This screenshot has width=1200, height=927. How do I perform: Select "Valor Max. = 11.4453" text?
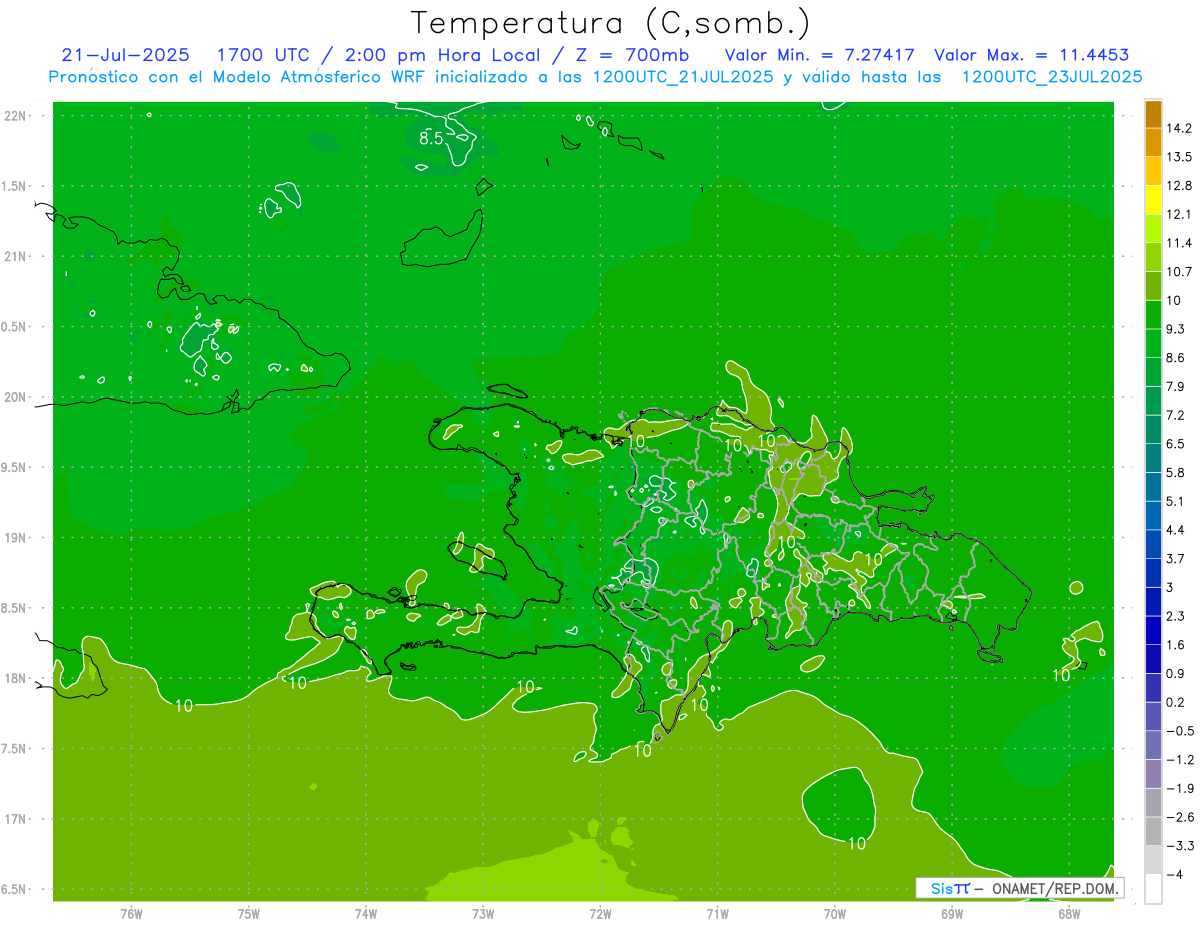1031,55
